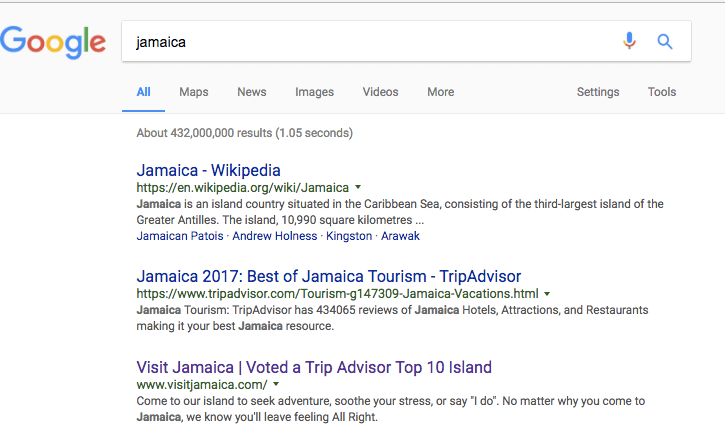Switch to the Maps tab
Viewport: 725px width, 441px height.
coord(194,92)
